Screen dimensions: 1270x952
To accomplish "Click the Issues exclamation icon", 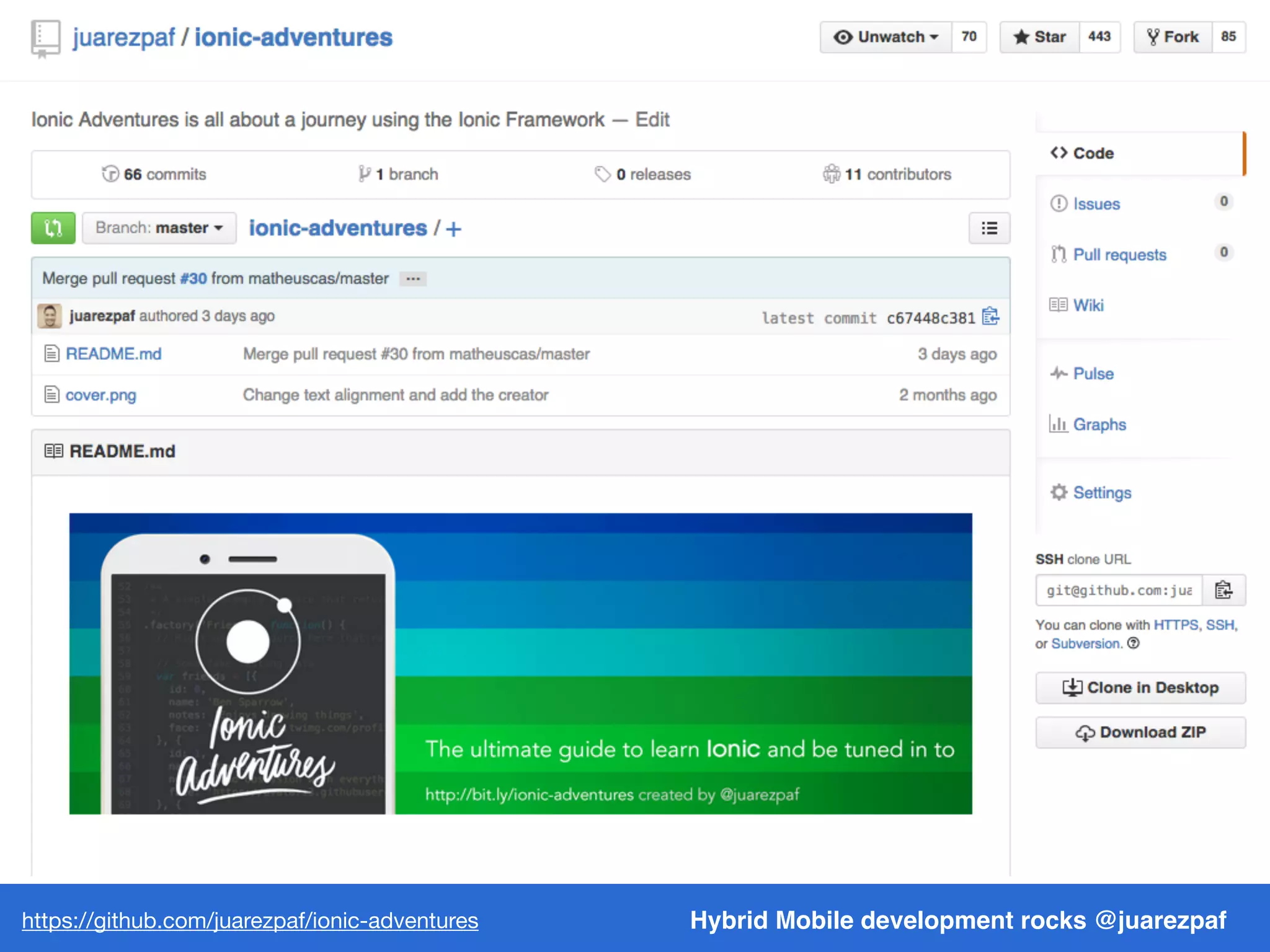I will pos(1059,203).
